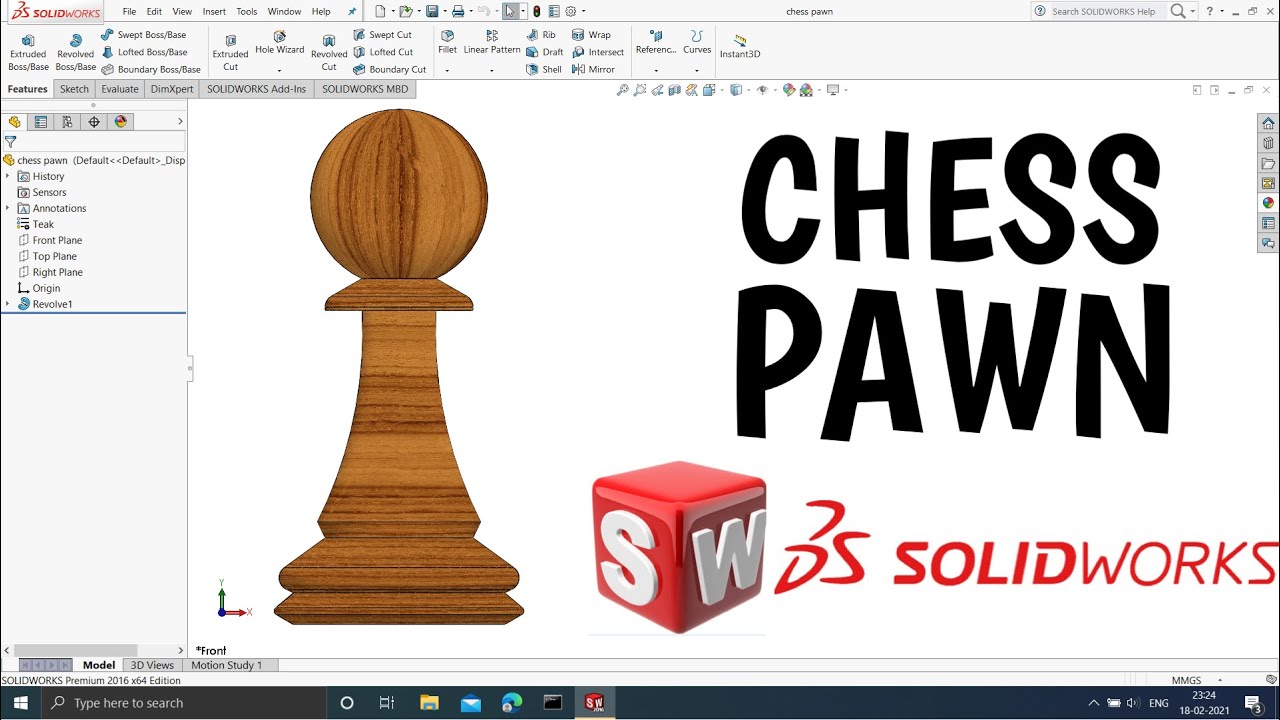Switch to PropertyManager tab
The width and height of the screenshot is (1280, 720).
coord(41,122)
